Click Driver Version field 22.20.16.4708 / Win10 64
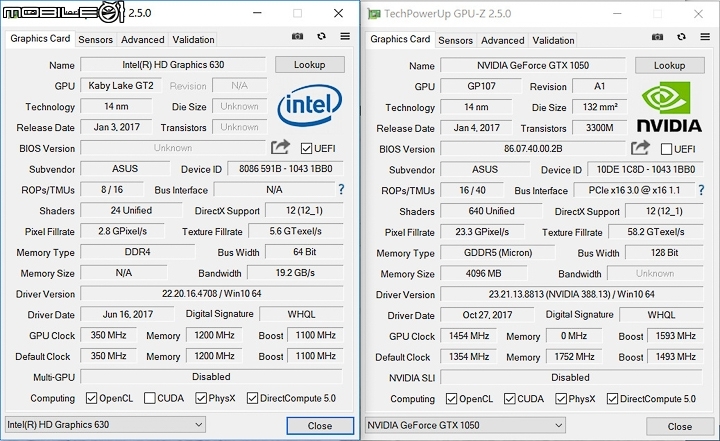The height and width of the screenshot is (441, 720). [212, 294]
